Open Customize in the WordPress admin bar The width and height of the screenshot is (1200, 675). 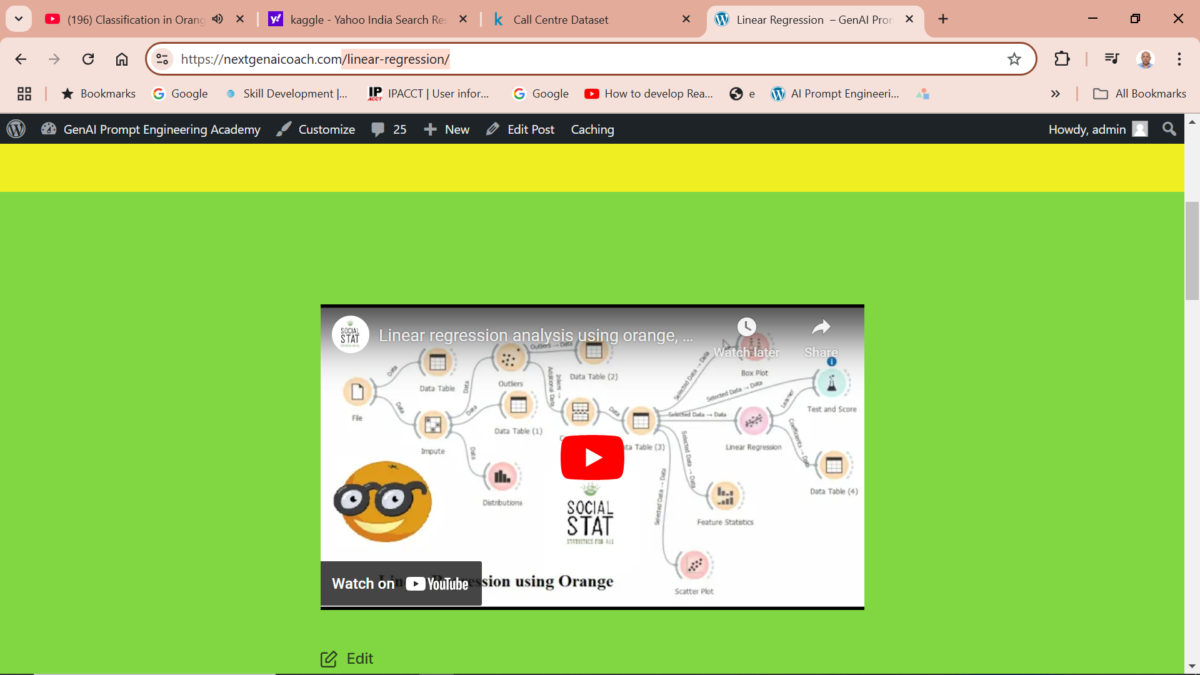315,129
